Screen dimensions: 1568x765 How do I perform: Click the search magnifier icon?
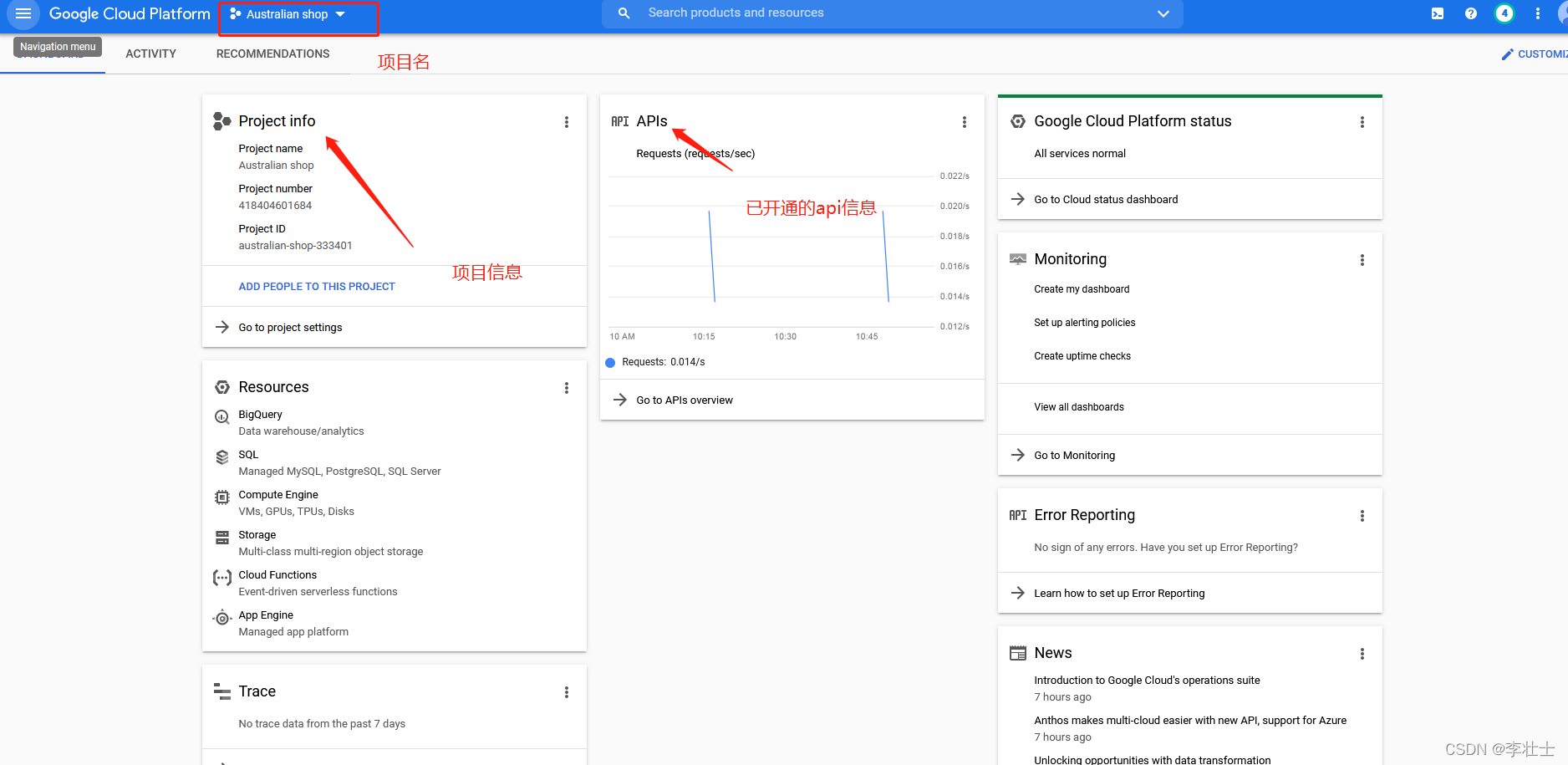pyautogui.click(x=624, y=13)
